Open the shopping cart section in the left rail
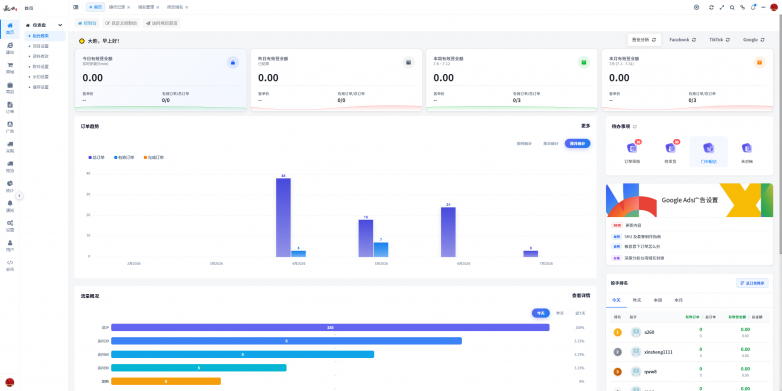 (10, 65)
